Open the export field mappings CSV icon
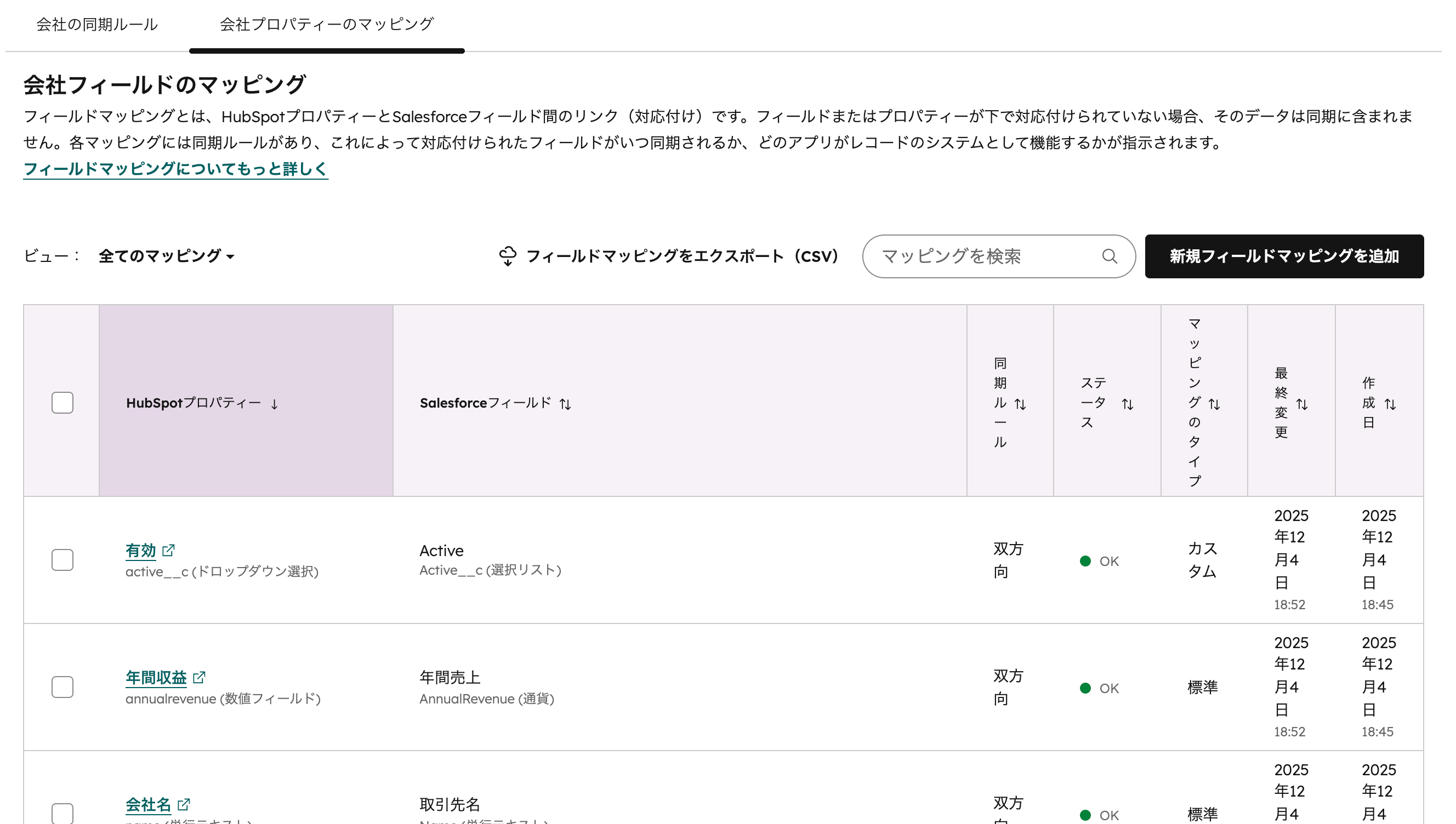1456x824 pixels. [x=508, y=256]
